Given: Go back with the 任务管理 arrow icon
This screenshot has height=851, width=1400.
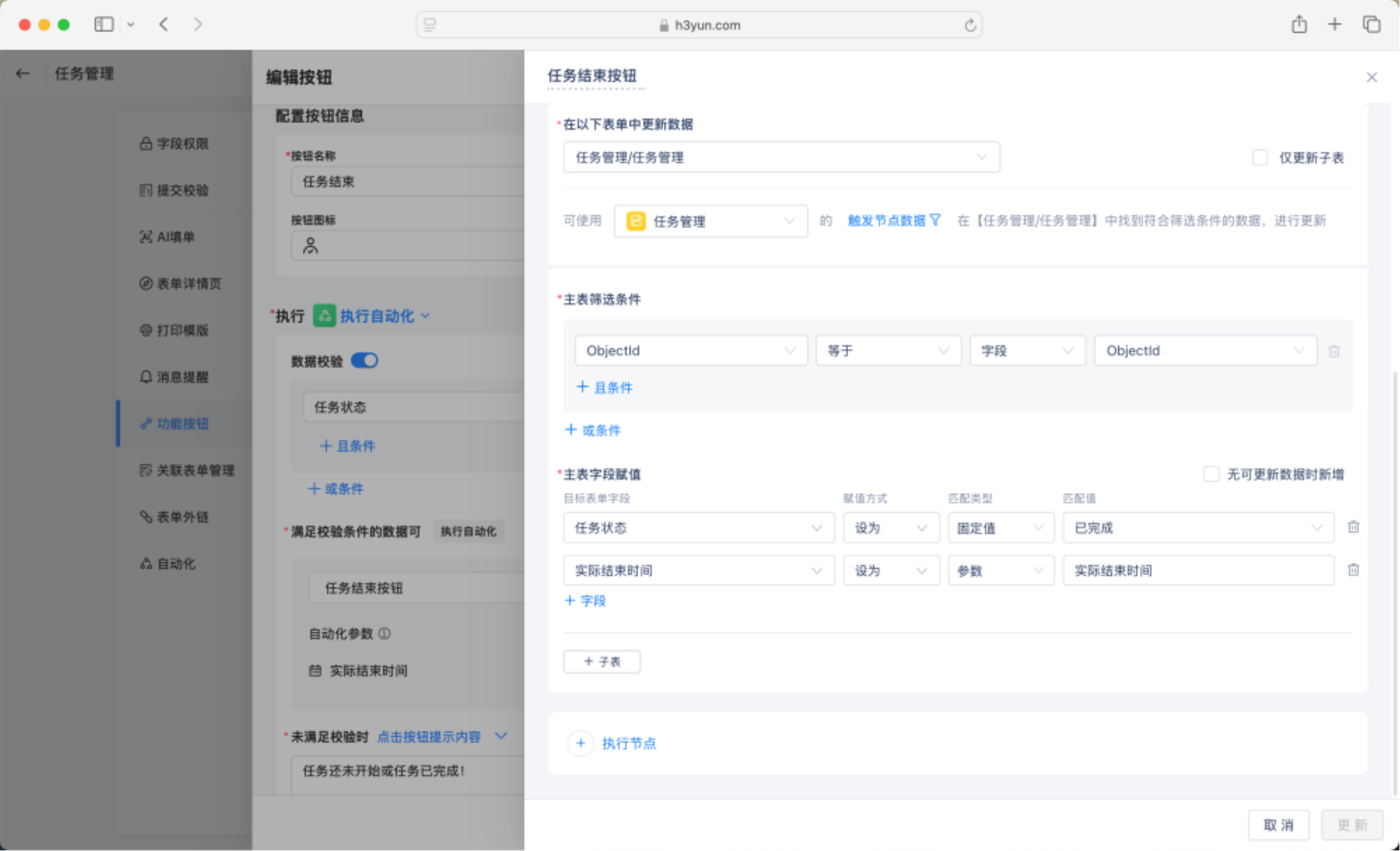Looking at the screenshot, I should [x=23, y=73].
